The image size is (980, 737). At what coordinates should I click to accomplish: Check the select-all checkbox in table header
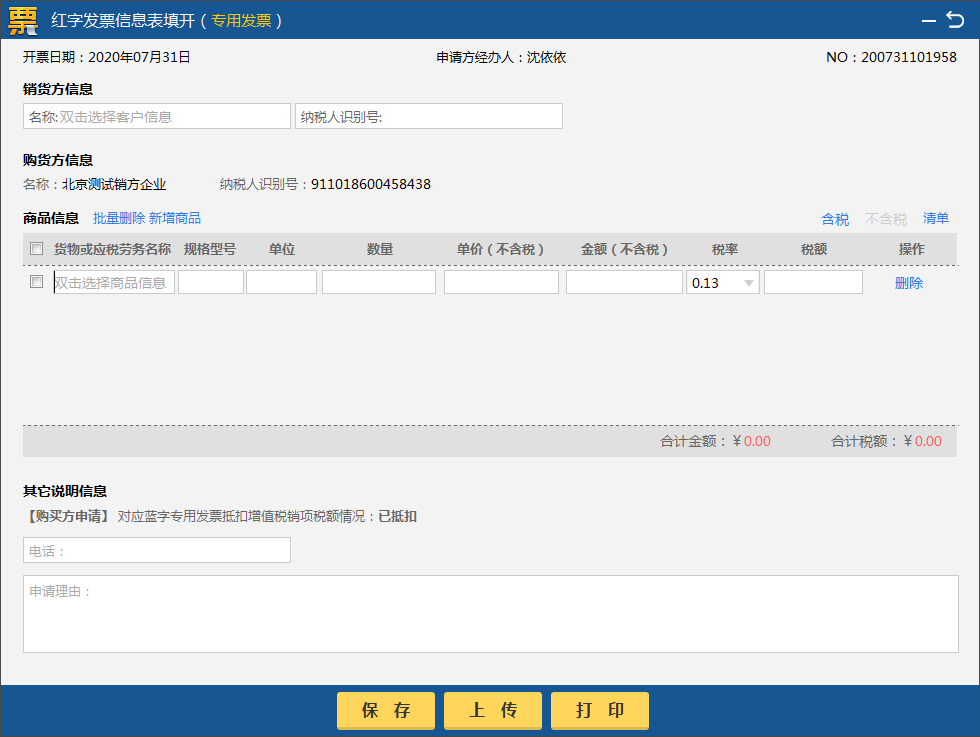(37, 249)
